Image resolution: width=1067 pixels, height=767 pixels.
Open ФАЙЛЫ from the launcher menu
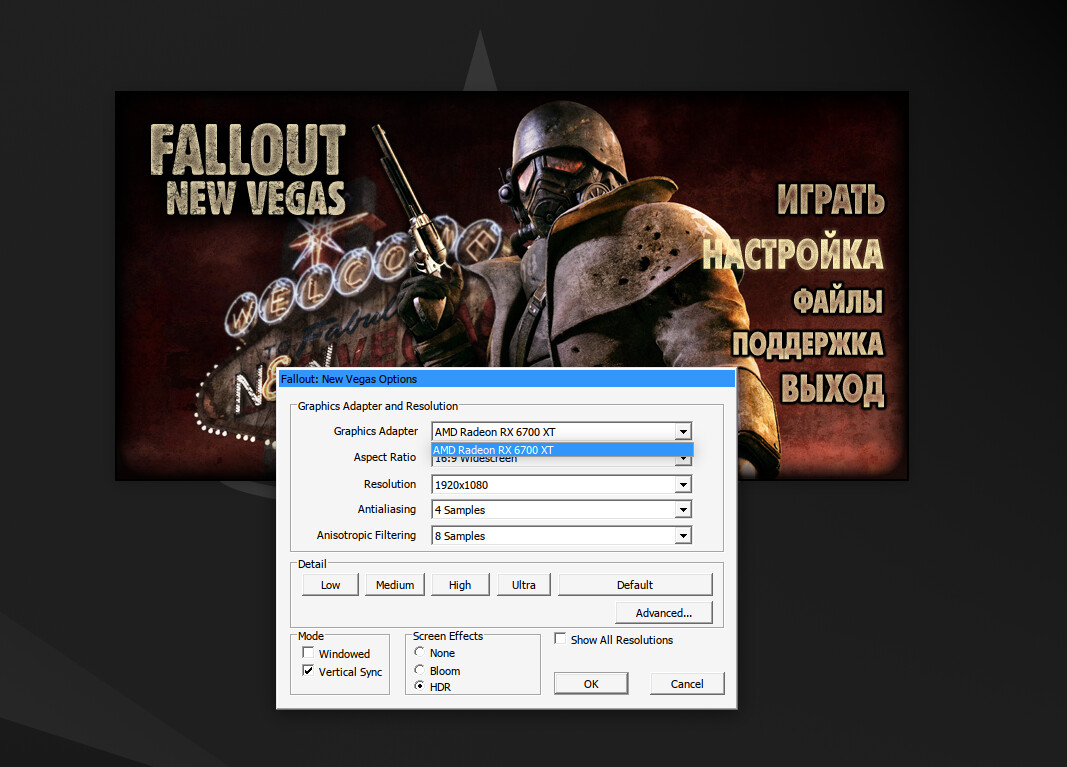[x=838, y=300]
